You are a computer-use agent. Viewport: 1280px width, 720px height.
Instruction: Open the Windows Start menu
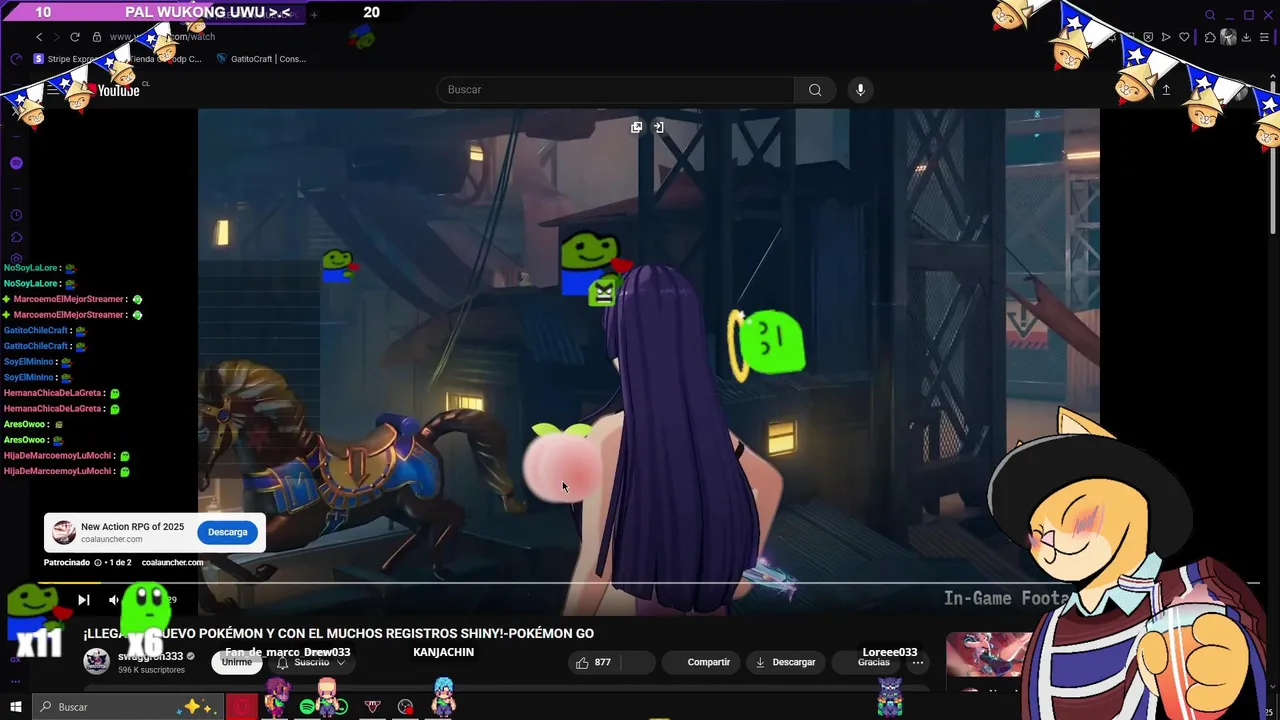15,707
